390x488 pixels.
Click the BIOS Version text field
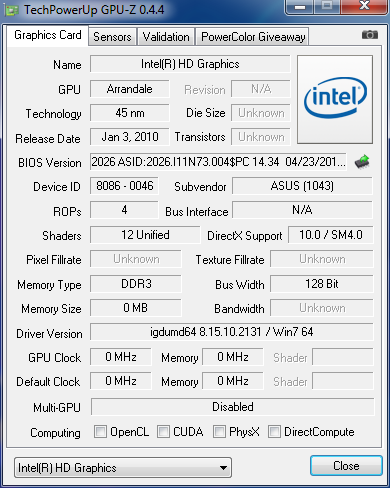click(x=218, y=162)
